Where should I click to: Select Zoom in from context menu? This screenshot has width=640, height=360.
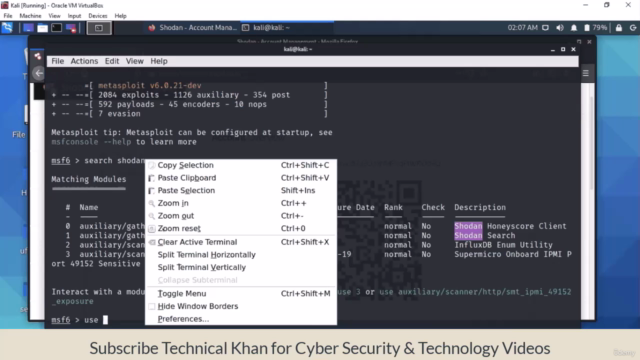(x=241, y=203)
